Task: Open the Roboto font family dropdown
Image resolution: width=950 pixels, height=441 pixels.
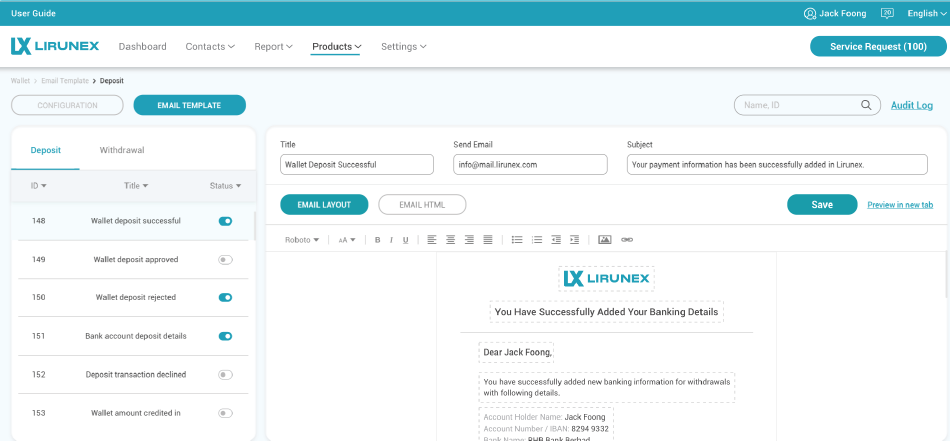Action: [x=302, y=240]
